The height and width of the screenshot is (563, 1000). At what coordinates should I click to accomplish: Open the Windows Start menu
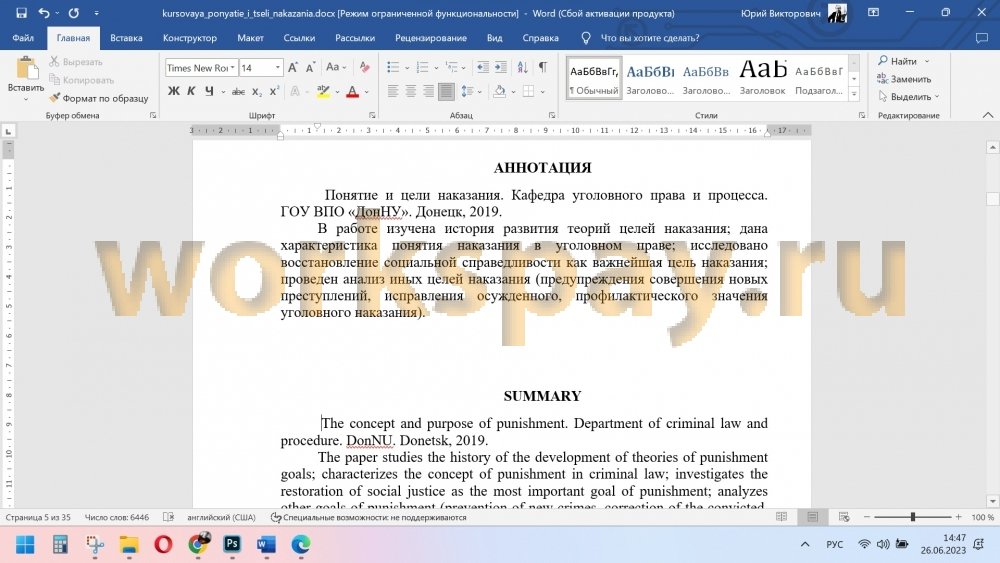pyautogui.click(x=26, y=545)
